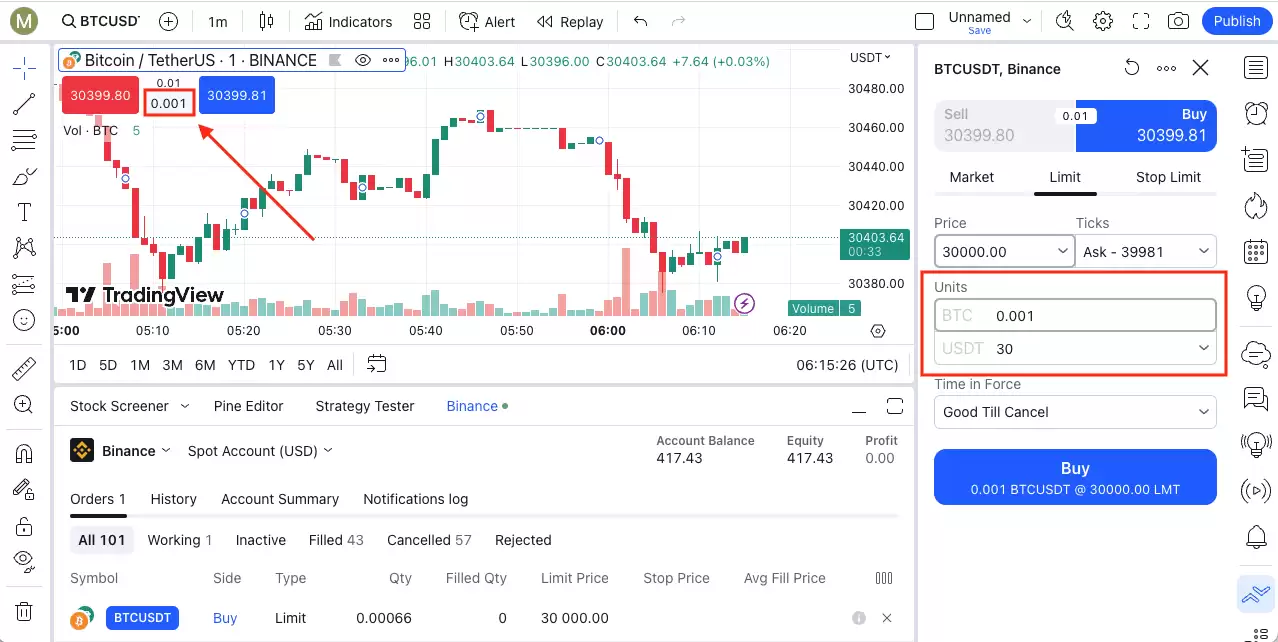Open the prediction and measurement tools
1278x642 pixels.
[24, 284]
